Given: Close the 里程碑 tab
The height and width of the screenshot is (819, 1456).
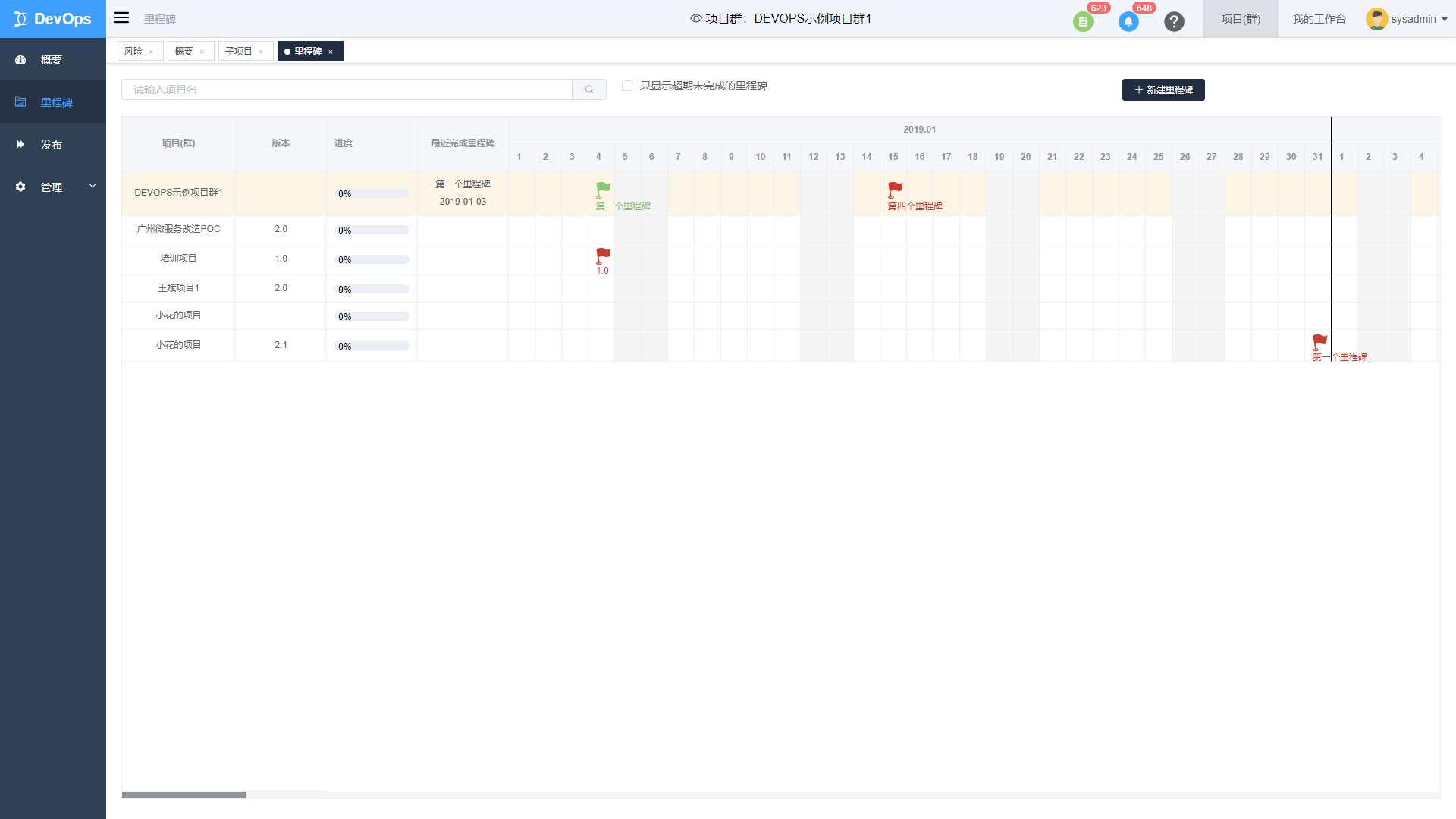Looking at the screenshot, I should (331, 52).
